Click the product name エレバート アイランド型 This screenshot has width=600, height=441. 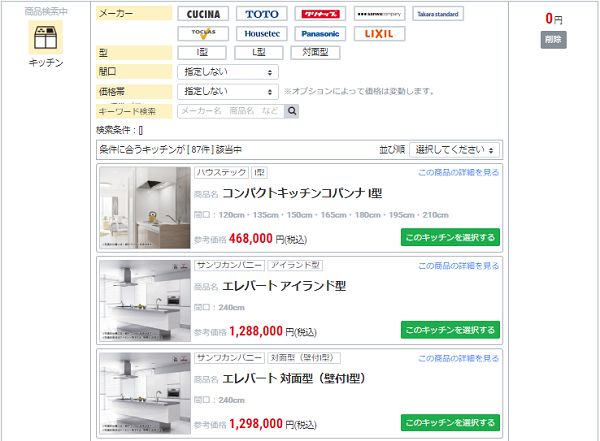(284, 286)
